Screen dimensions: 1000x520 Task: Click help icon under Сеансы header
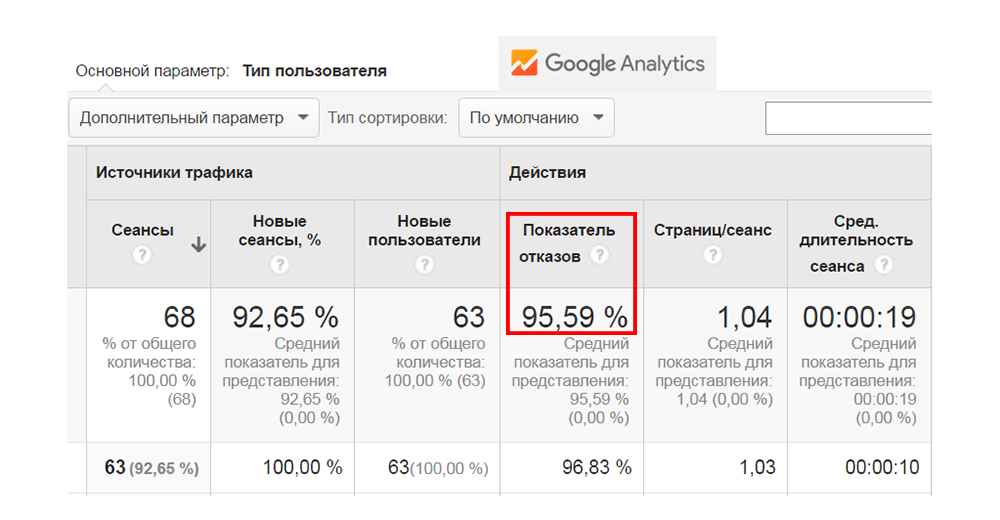pyautogui.click(x=142, y=256)
